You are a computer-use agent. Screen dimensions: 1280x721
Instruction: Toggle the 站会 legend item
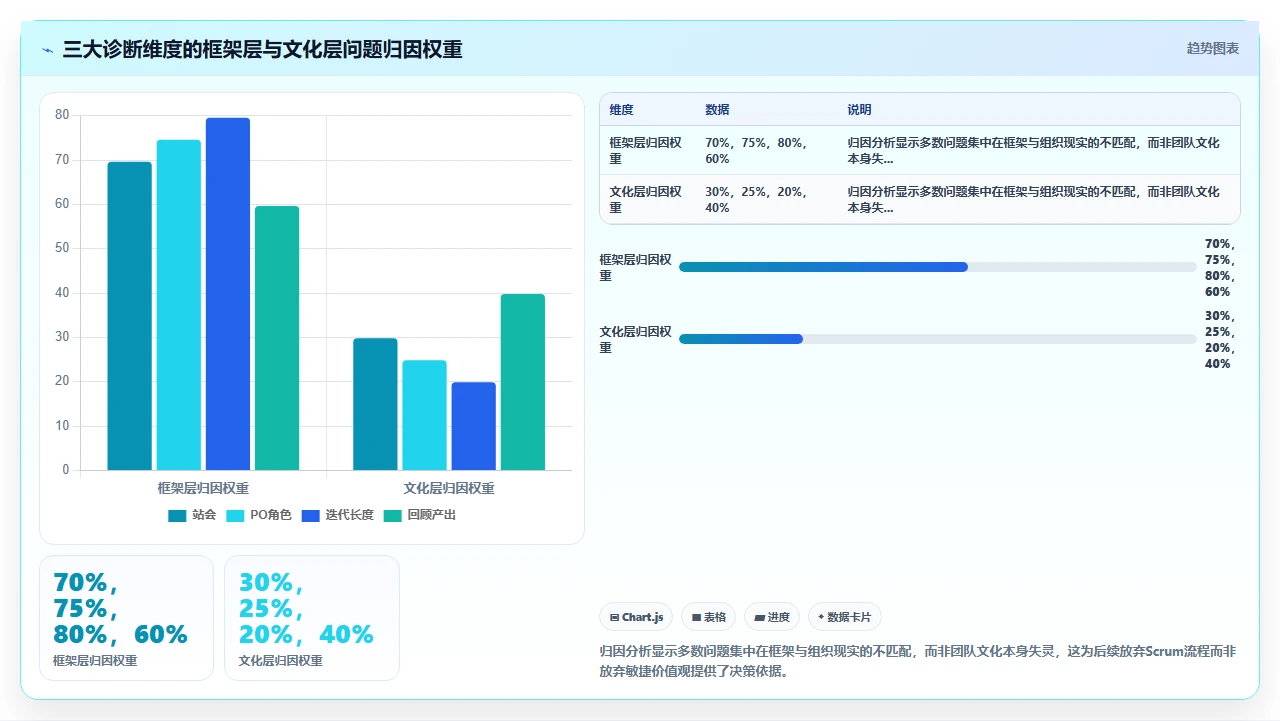tap(192, 515)
